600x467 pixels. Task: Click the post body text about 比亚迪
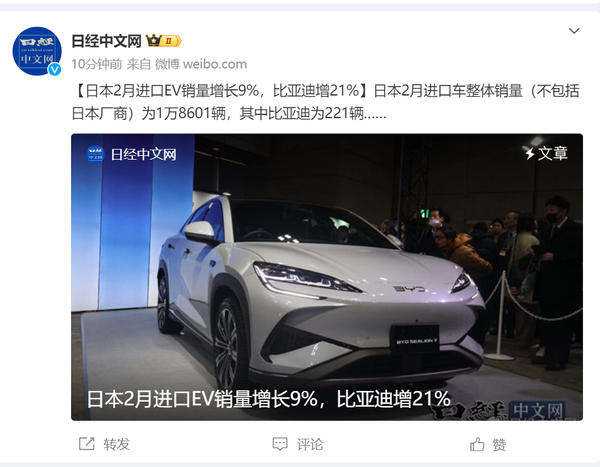coord(325,102)
